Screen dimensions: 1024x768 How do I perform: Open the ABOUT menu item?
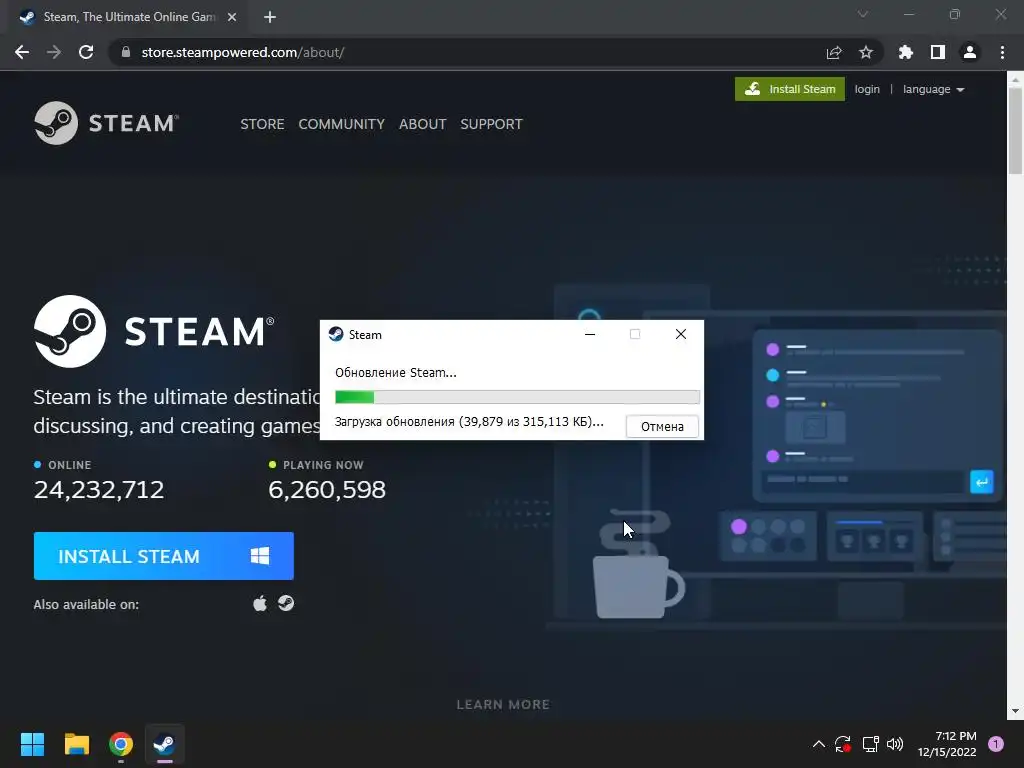(423, 124)
